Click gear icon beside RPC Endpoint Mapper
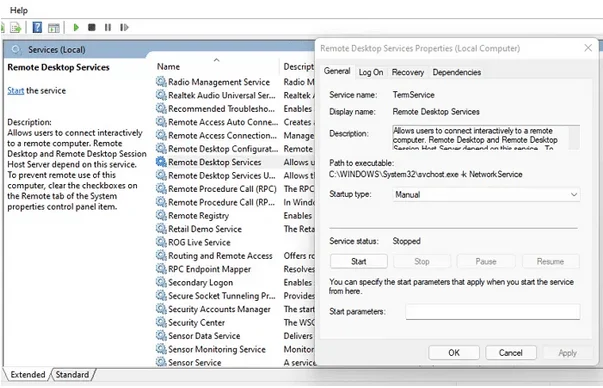The width and height of the screenshot is (603, 388). [x=161, y=269]
